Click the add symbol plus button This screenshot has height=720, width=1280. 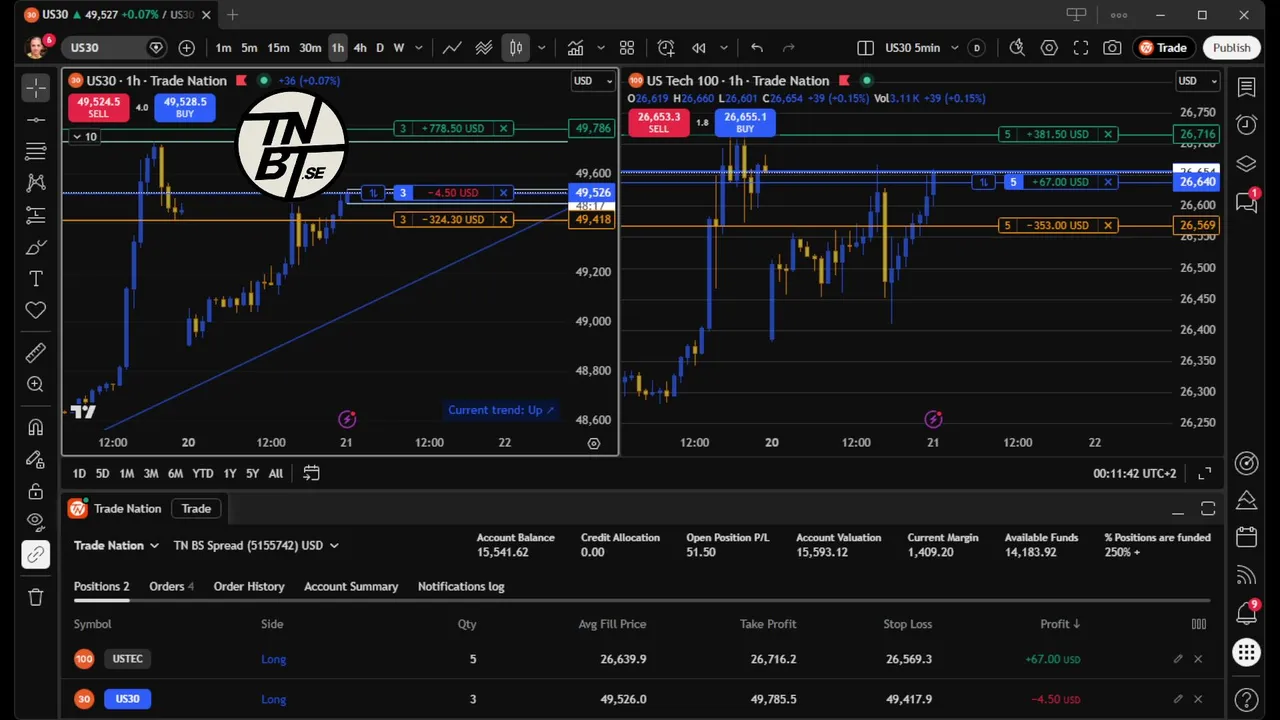pyautogui.click(x=187, y=48)
